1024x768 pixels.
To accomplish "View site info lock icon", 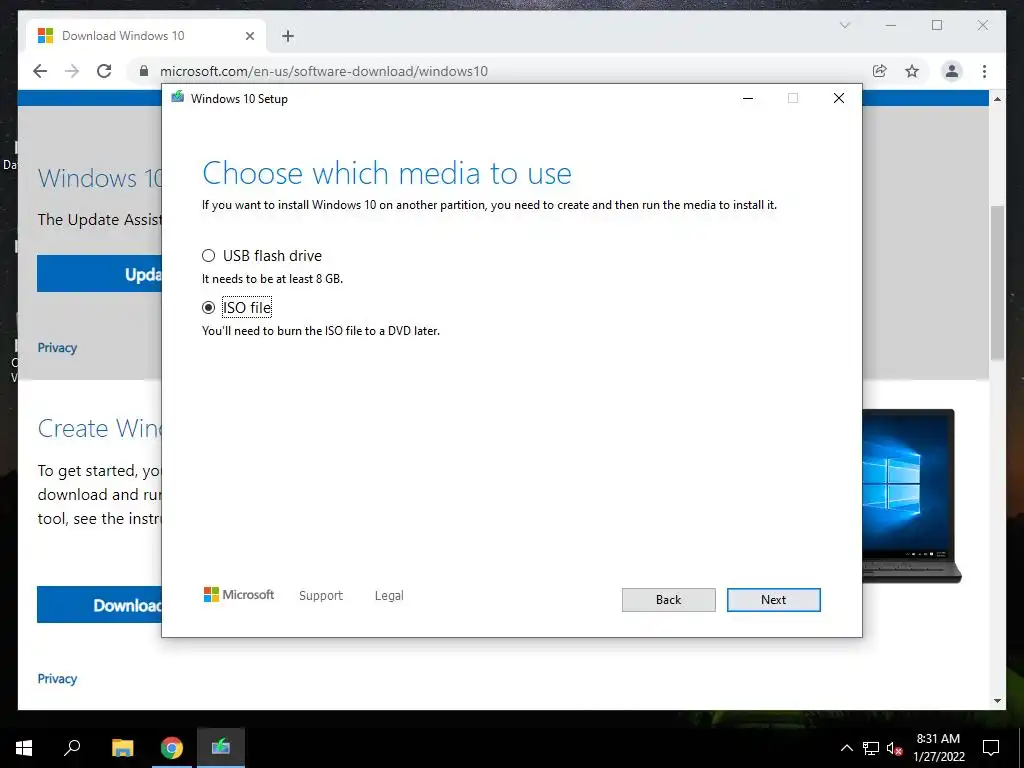I will click(144, 71).
